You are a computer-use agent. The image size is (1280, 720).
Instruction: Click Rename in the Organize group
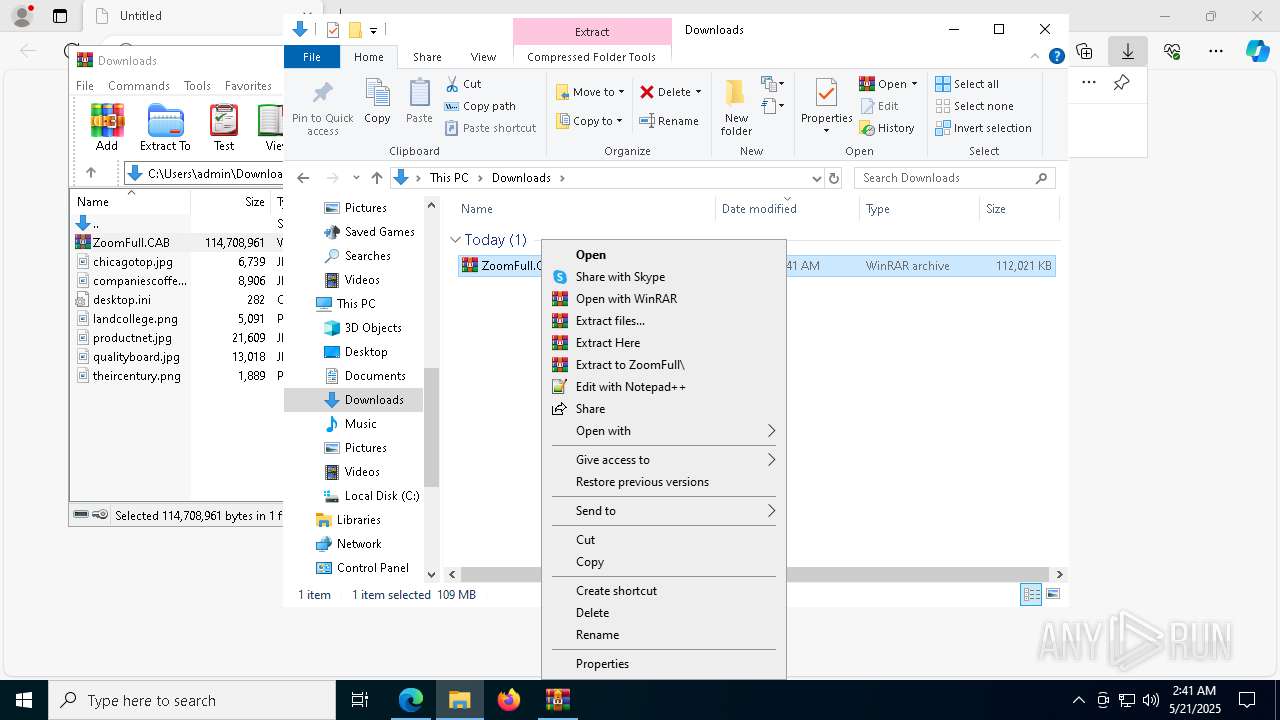(669, 121)
